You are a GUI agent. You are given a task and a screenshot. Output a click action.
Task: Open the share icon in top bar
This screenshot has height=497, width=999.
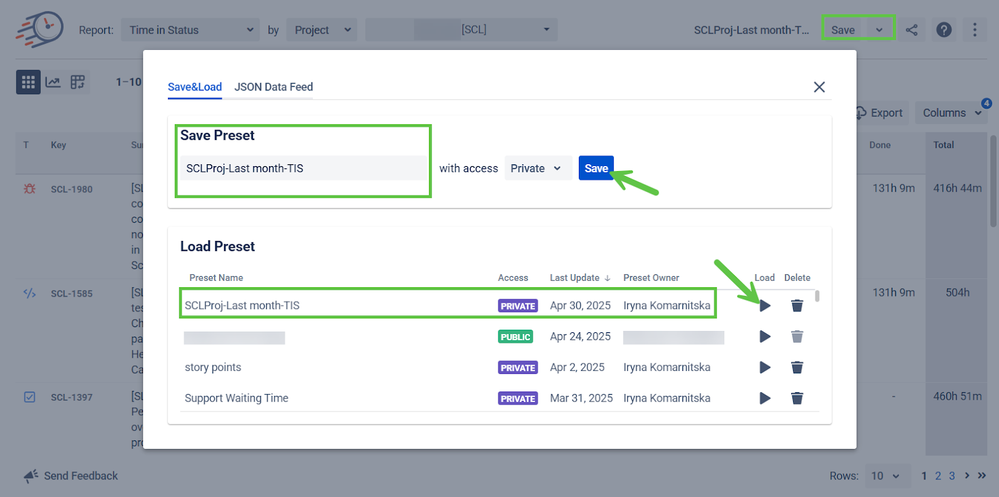coord(912,30)
